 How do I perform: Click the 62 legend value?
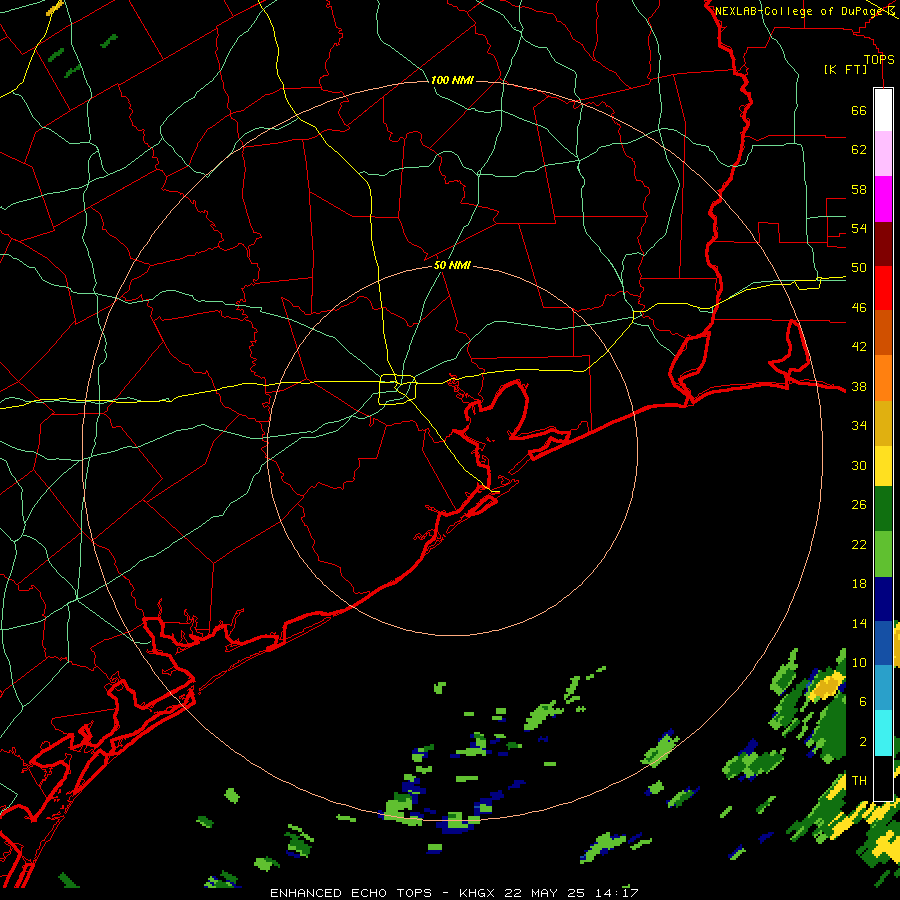click(859, 149)
